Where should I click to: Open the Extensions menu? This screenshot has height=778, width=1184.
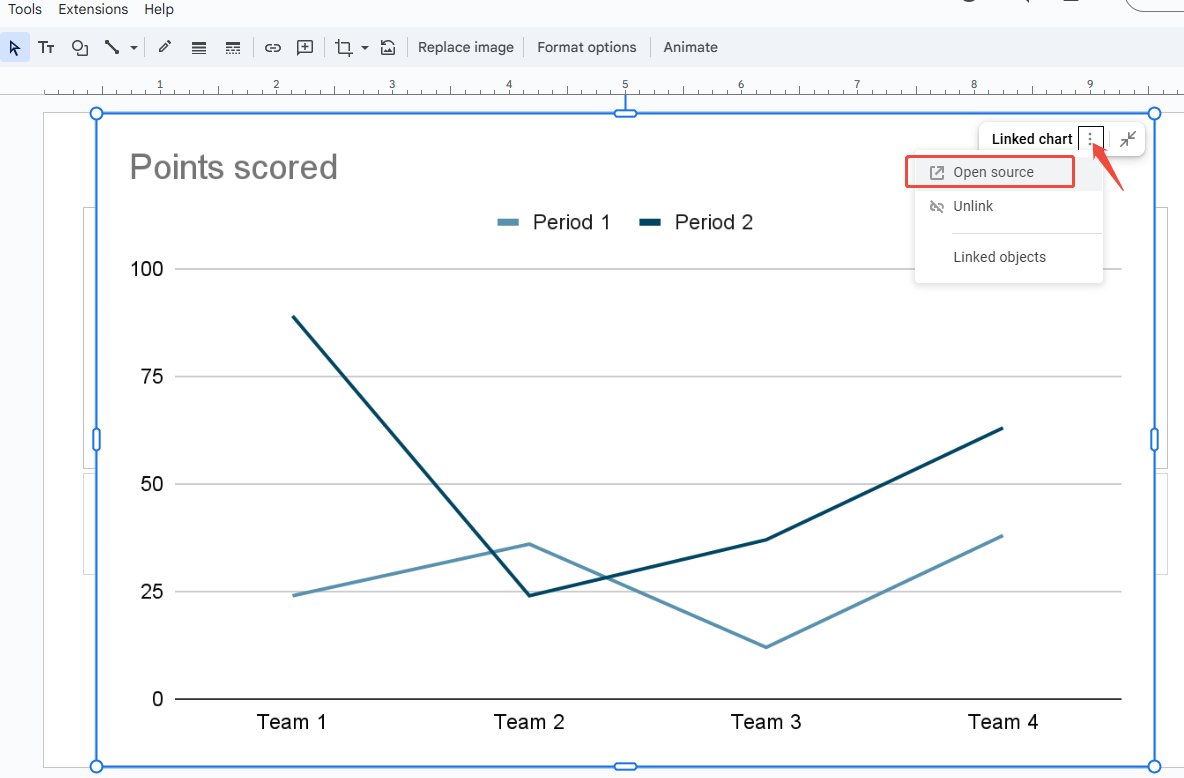coord(92,9)
